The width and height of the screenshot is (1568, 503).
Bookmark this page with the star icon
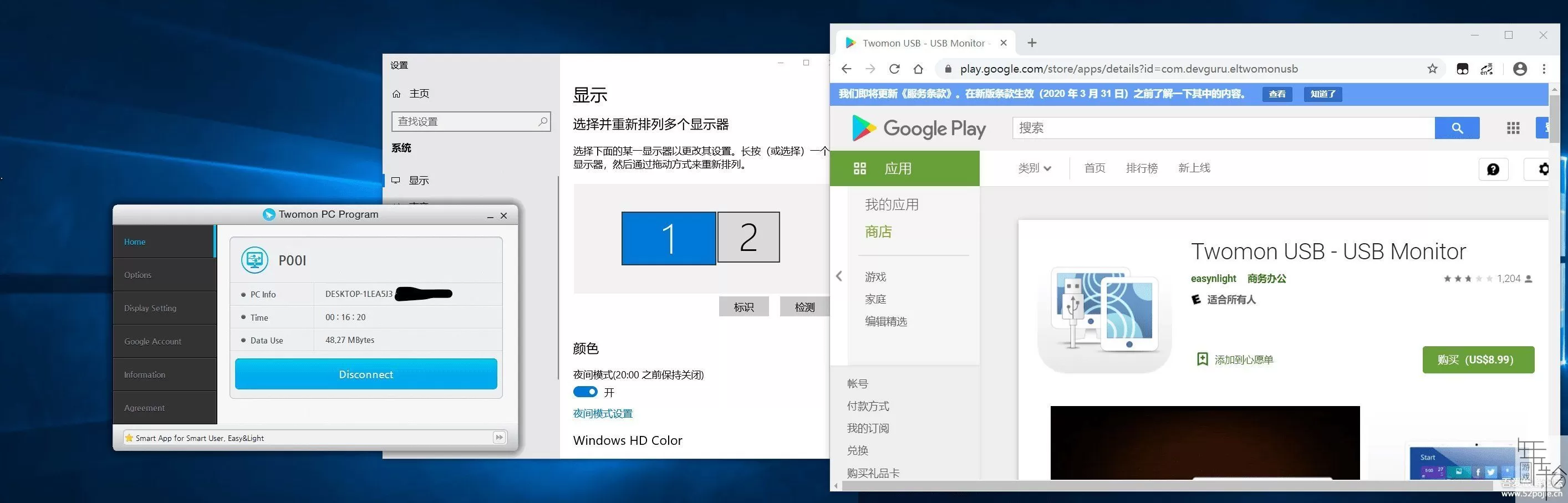[x=1432, y=69]
